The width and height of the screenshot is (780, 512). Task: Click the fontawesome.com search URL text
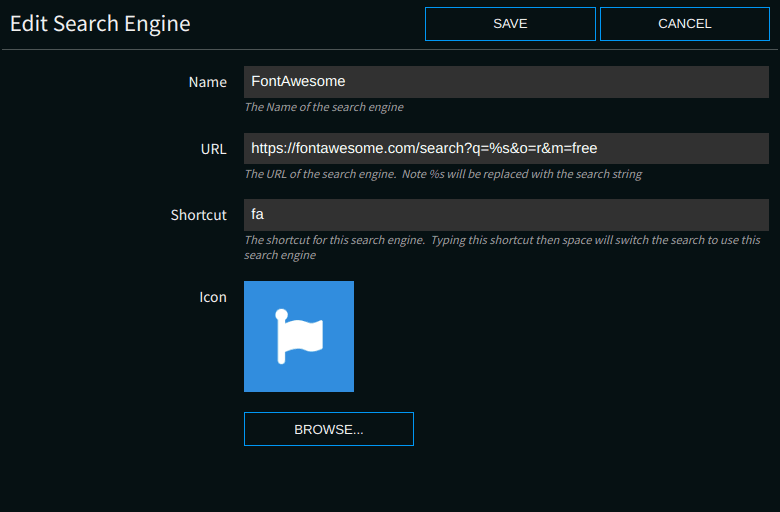(x=424, y=148)
